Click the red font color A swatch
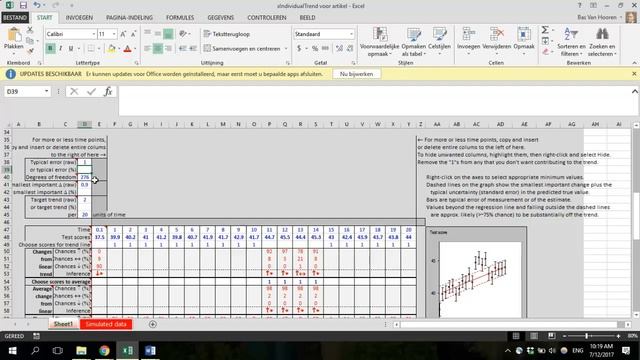The image size is (640, 360). (x=127, y=49)
